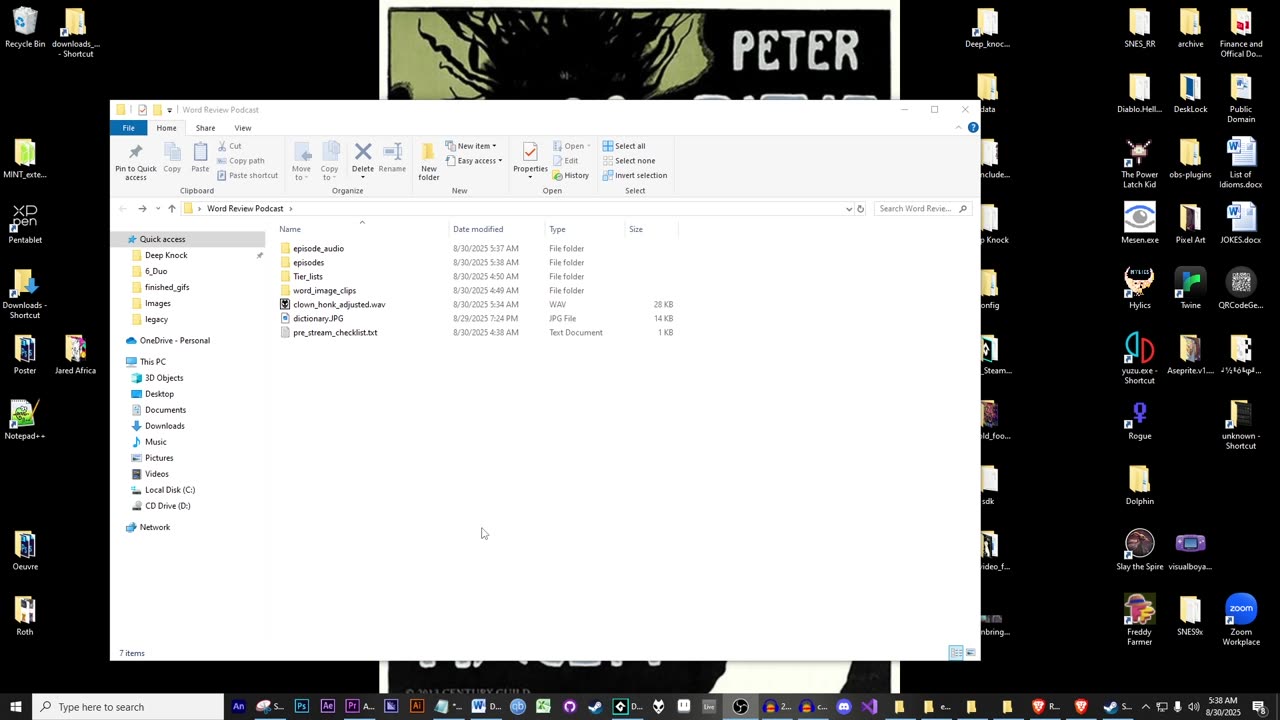
Task: Select the pre_stream_checklist.txt file
Action: [335, 333]
